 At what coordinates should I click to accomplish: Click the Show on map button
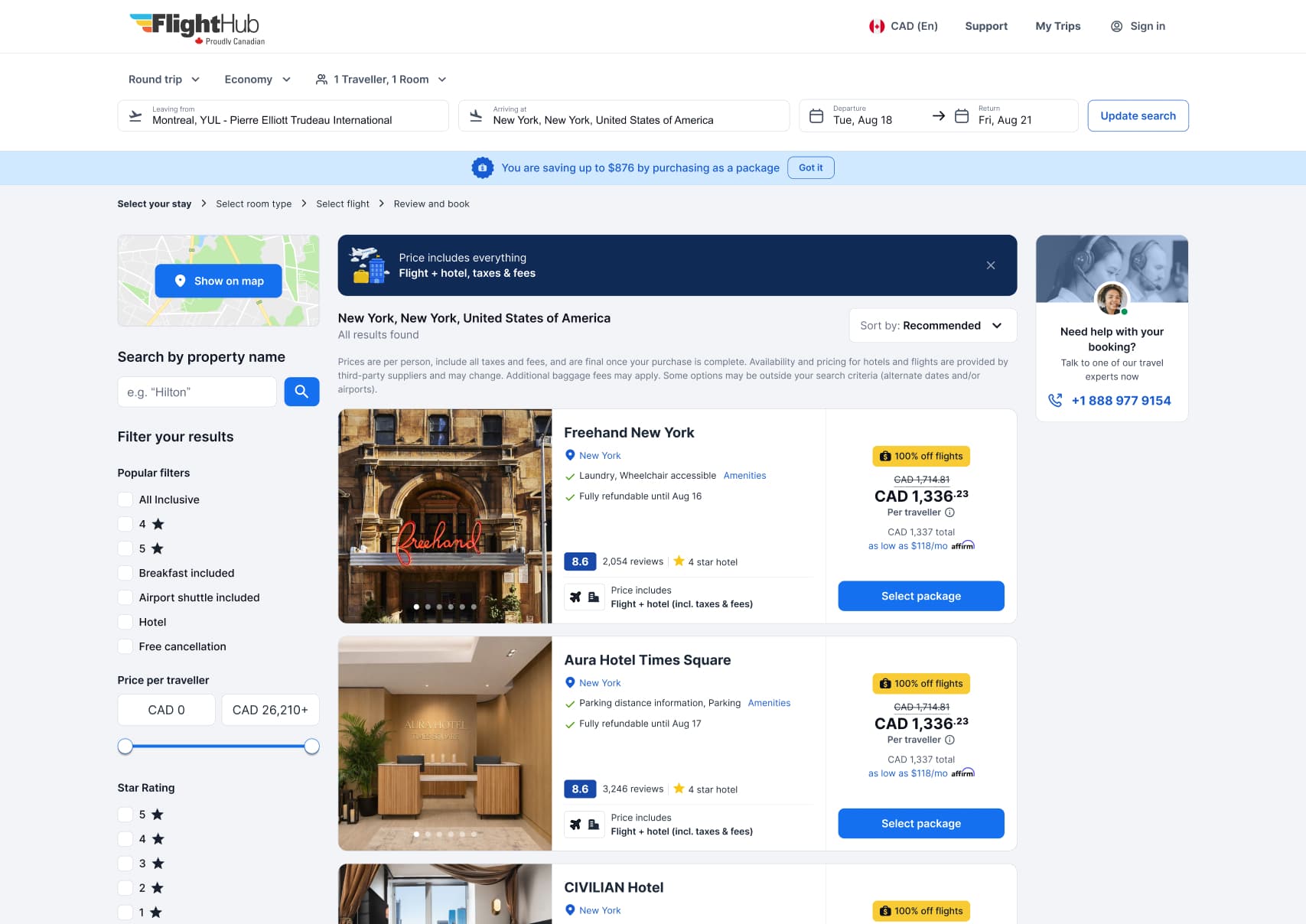[x=218, y=281]
